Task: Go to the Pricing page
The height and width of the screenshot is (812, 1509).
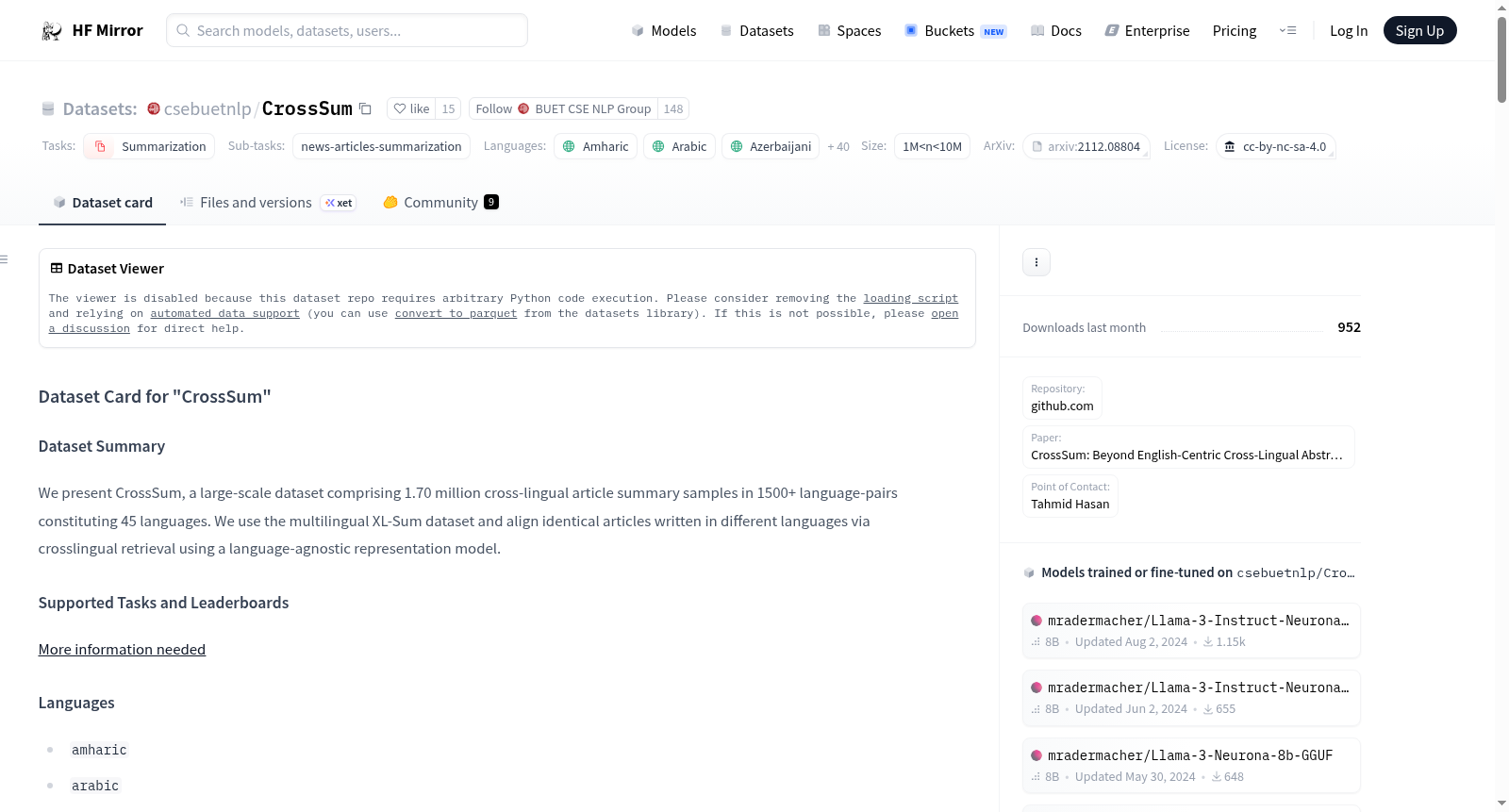Action: tap(1235, 31)
